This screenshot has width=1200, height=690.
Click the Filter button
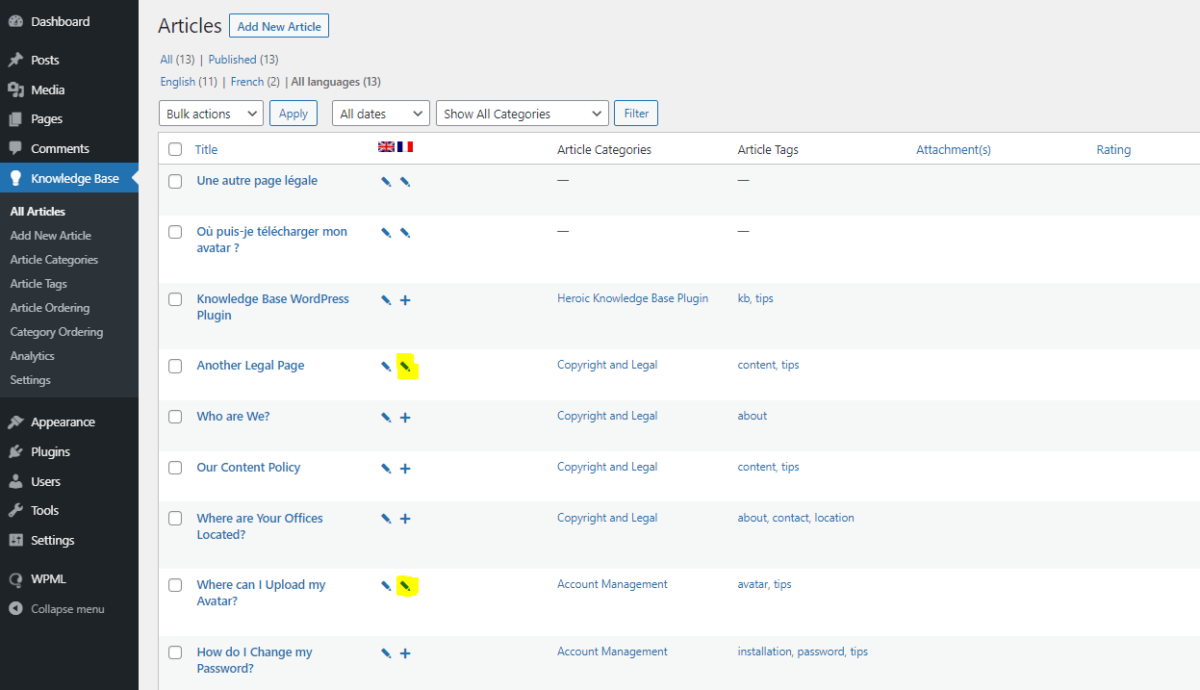pos(636,114)
